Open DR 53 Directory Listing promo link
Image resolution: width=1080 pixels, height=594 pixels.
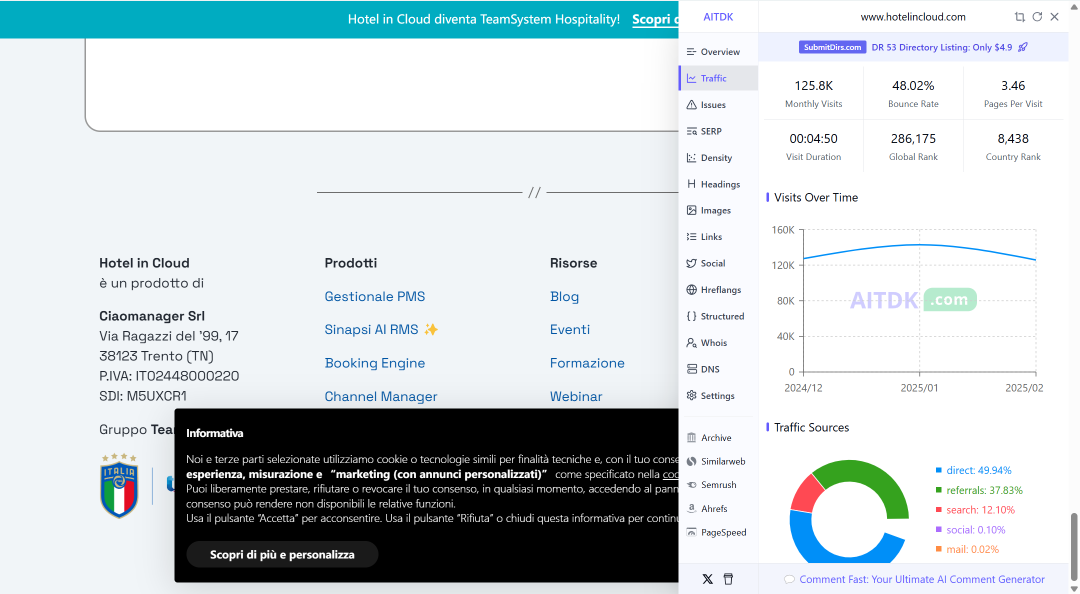pyautogui.click(x=942, y=47)
